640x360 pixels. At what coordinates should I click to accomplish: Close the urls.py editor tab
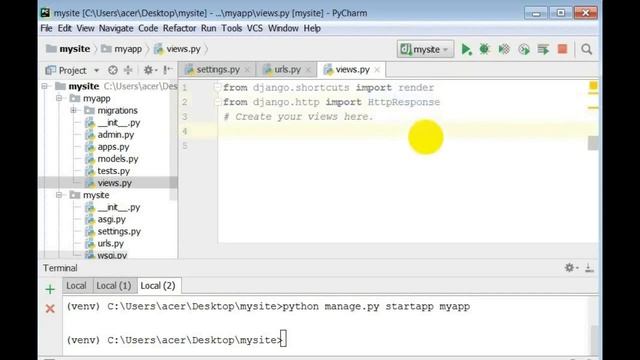tap(308, 70)
